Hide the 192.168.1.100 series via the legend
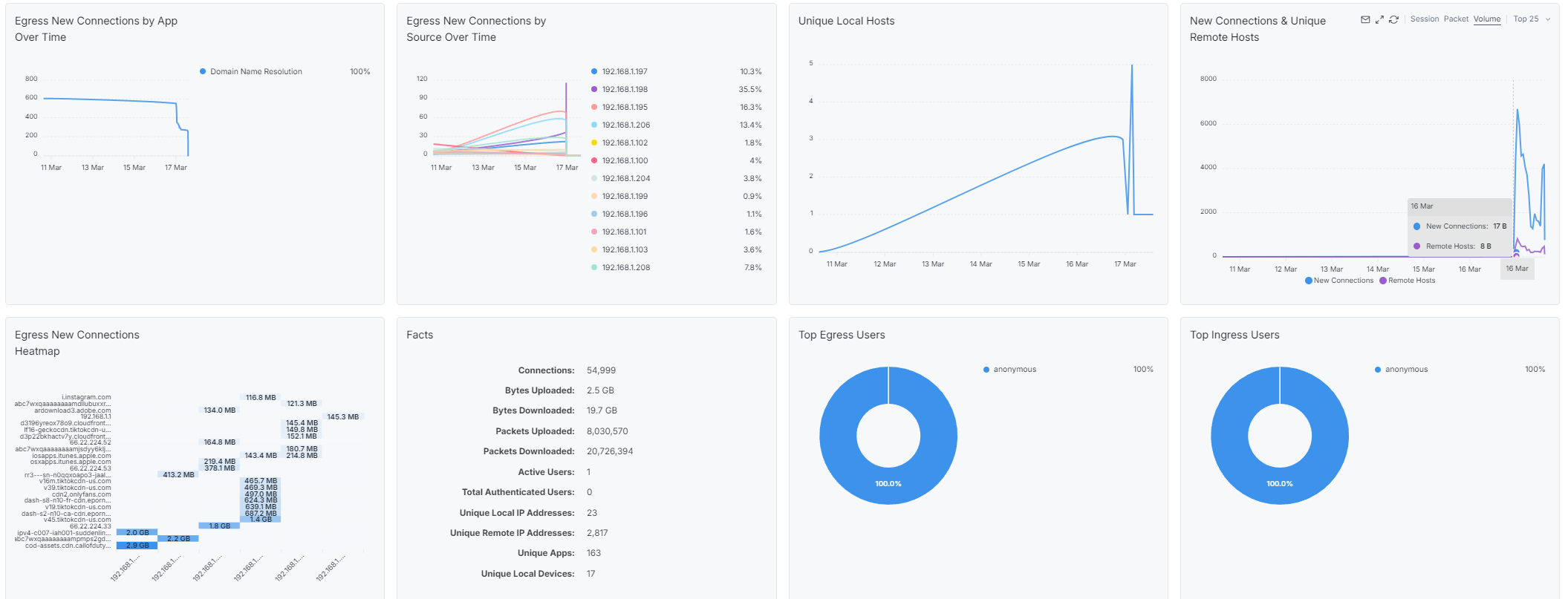Screen dimensions: 1568x599 619,161
